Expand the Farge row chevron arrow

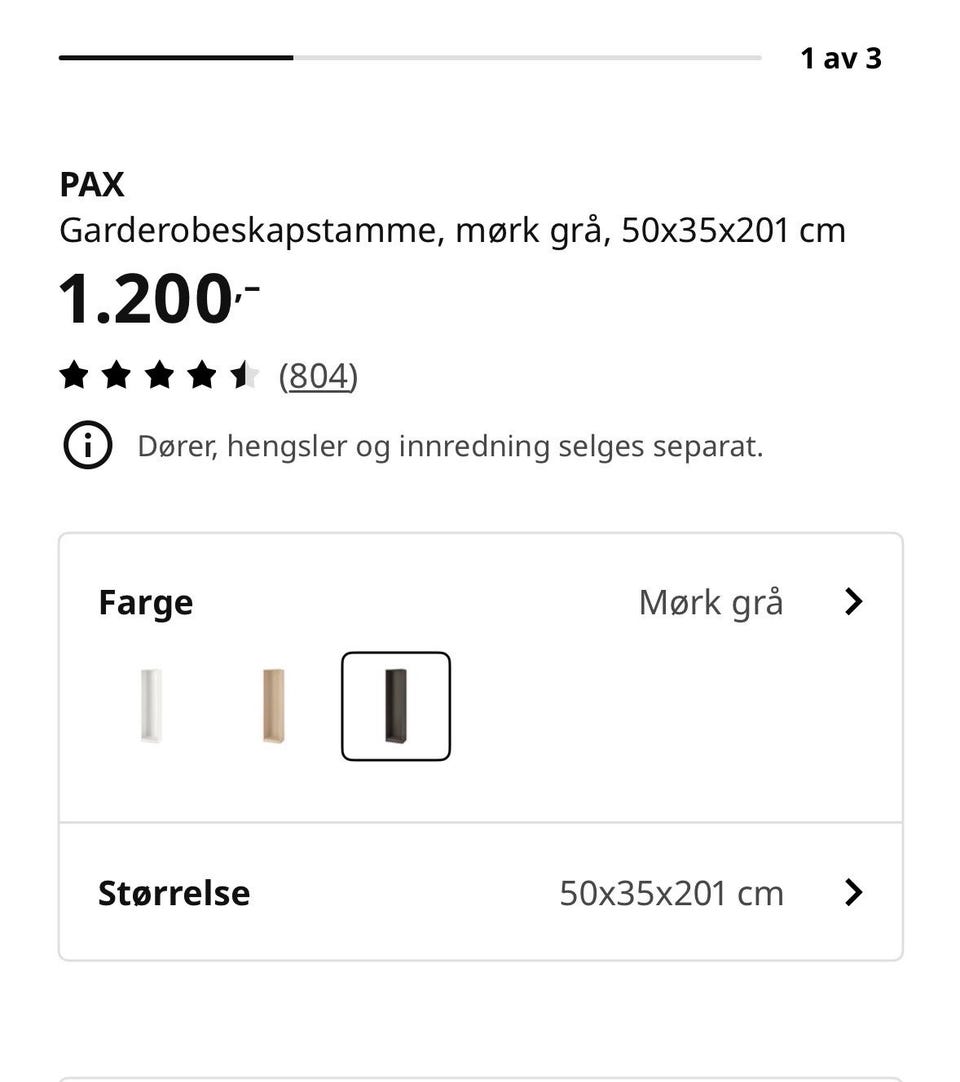coord(854,602)
